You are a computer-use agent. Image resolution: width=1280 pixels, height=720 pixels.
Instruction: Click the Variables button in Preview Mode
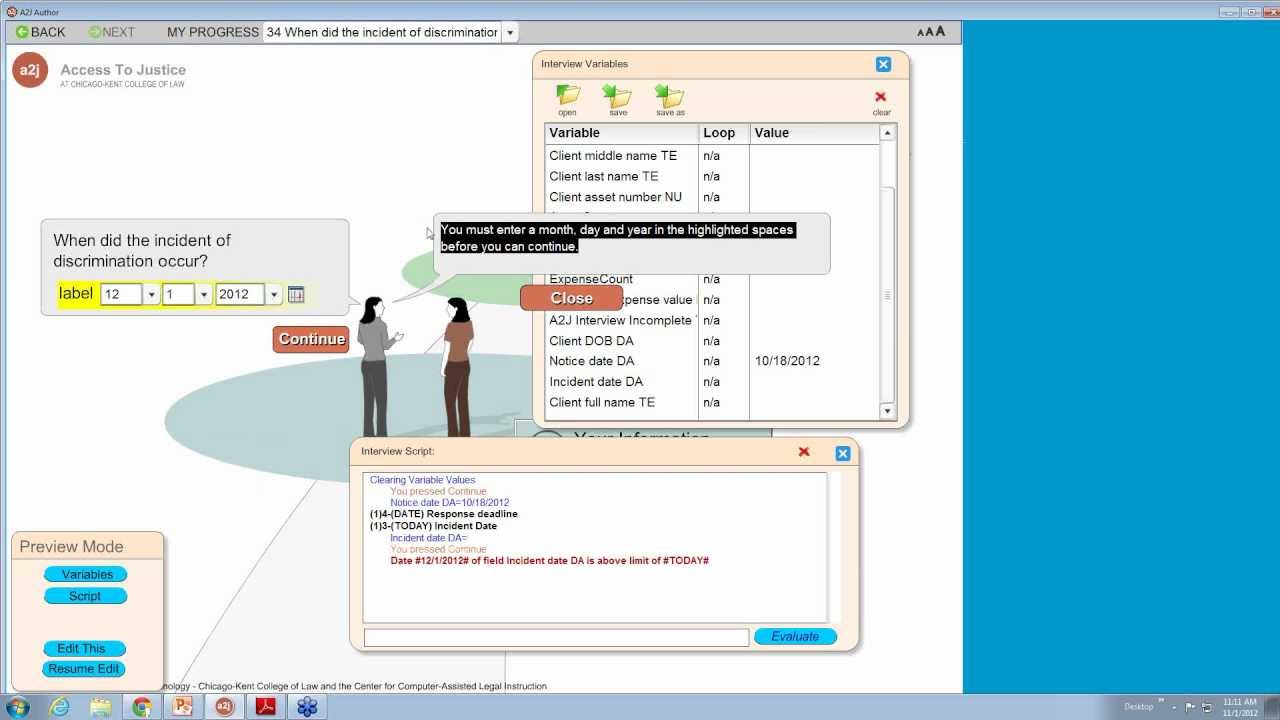[86, 574]
